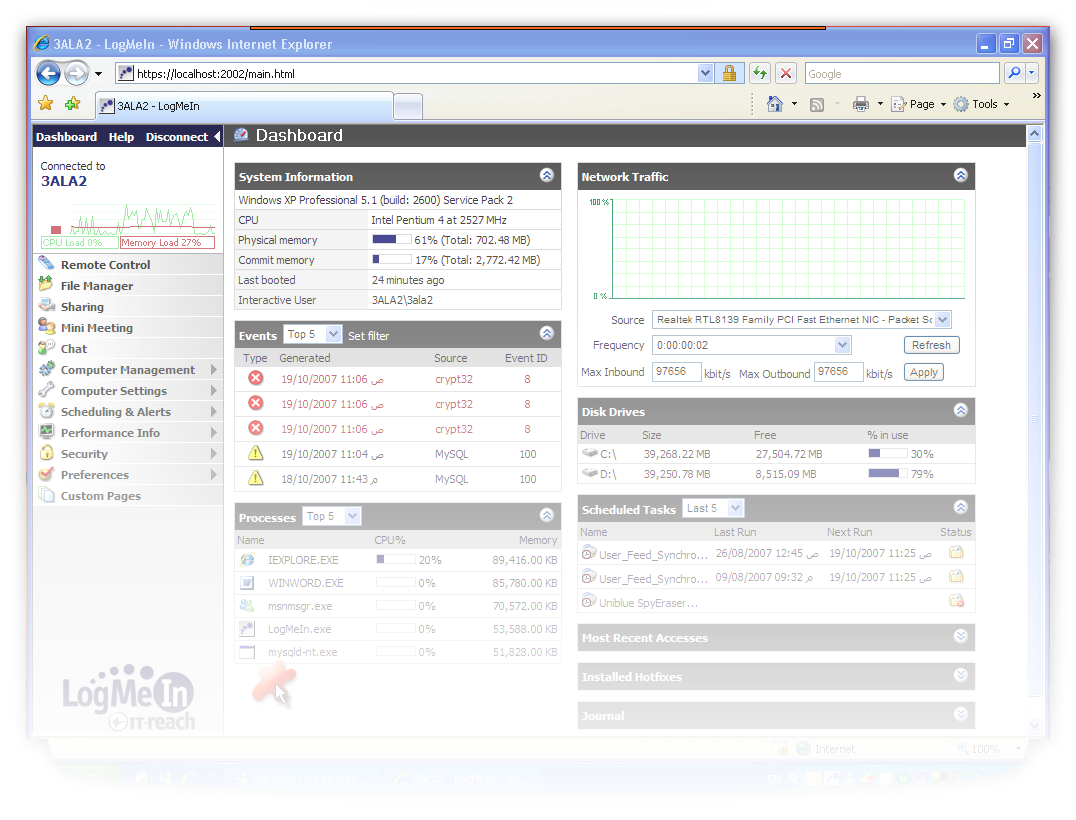Open the empty new tab button
The image size is (1076, 820).
pyautogui.click(x=408, y=107)
